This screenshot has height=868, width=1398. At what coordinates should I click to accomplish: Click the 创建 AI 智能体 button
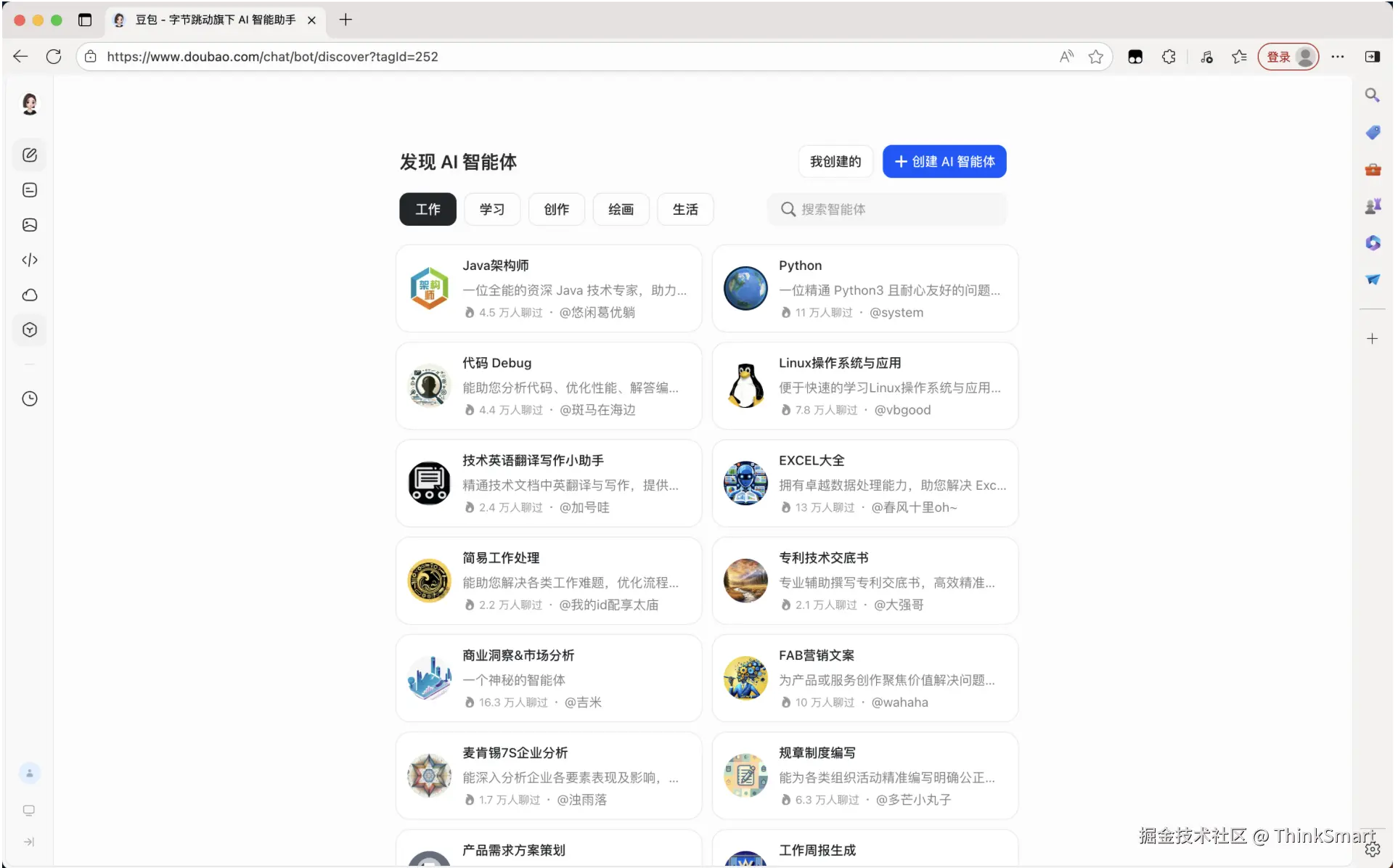tap(944, 161)
